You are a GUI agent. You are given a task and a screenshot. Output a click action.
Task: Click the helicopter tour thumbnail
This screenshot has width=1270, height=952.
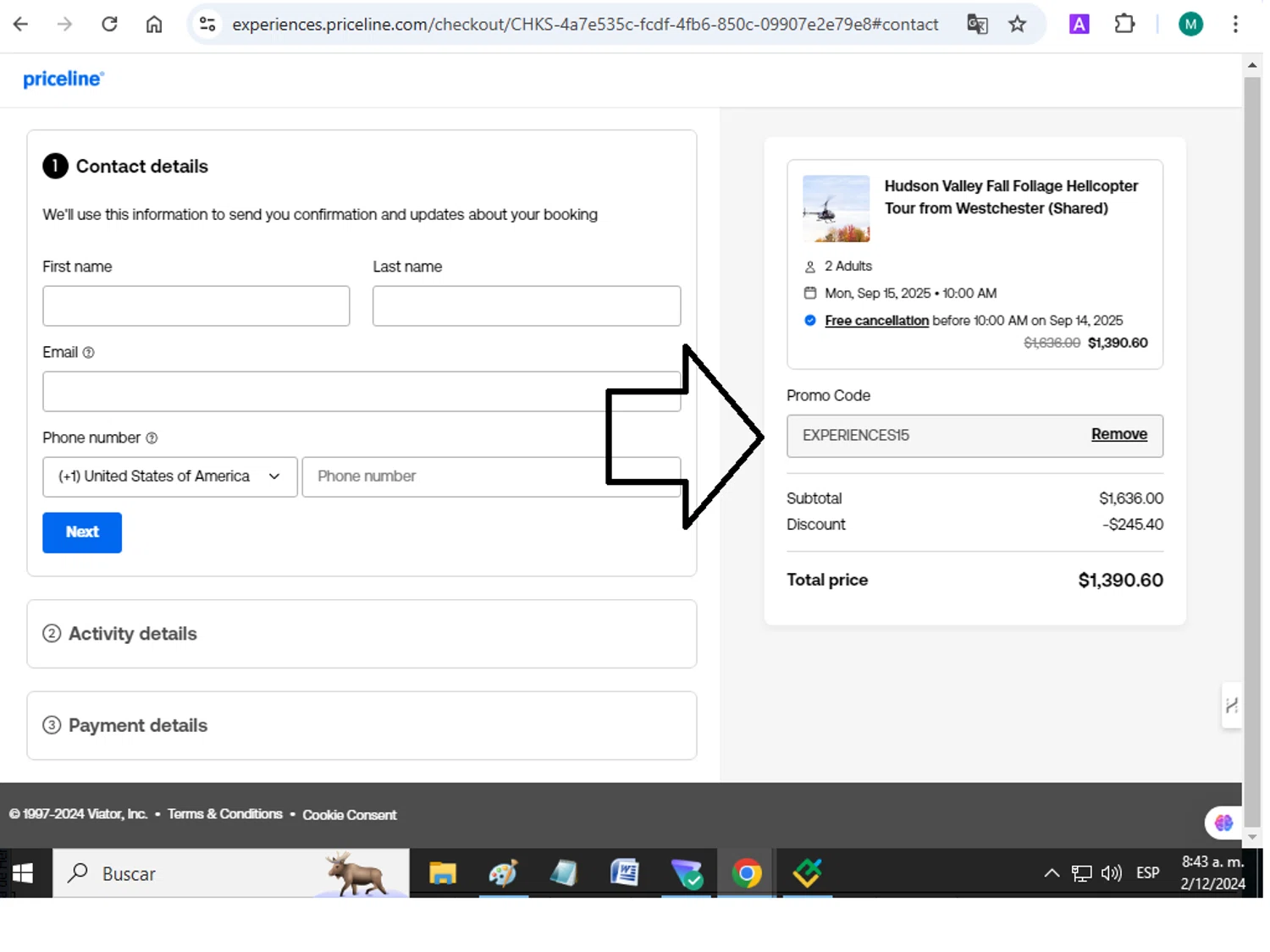pos(836,209)
